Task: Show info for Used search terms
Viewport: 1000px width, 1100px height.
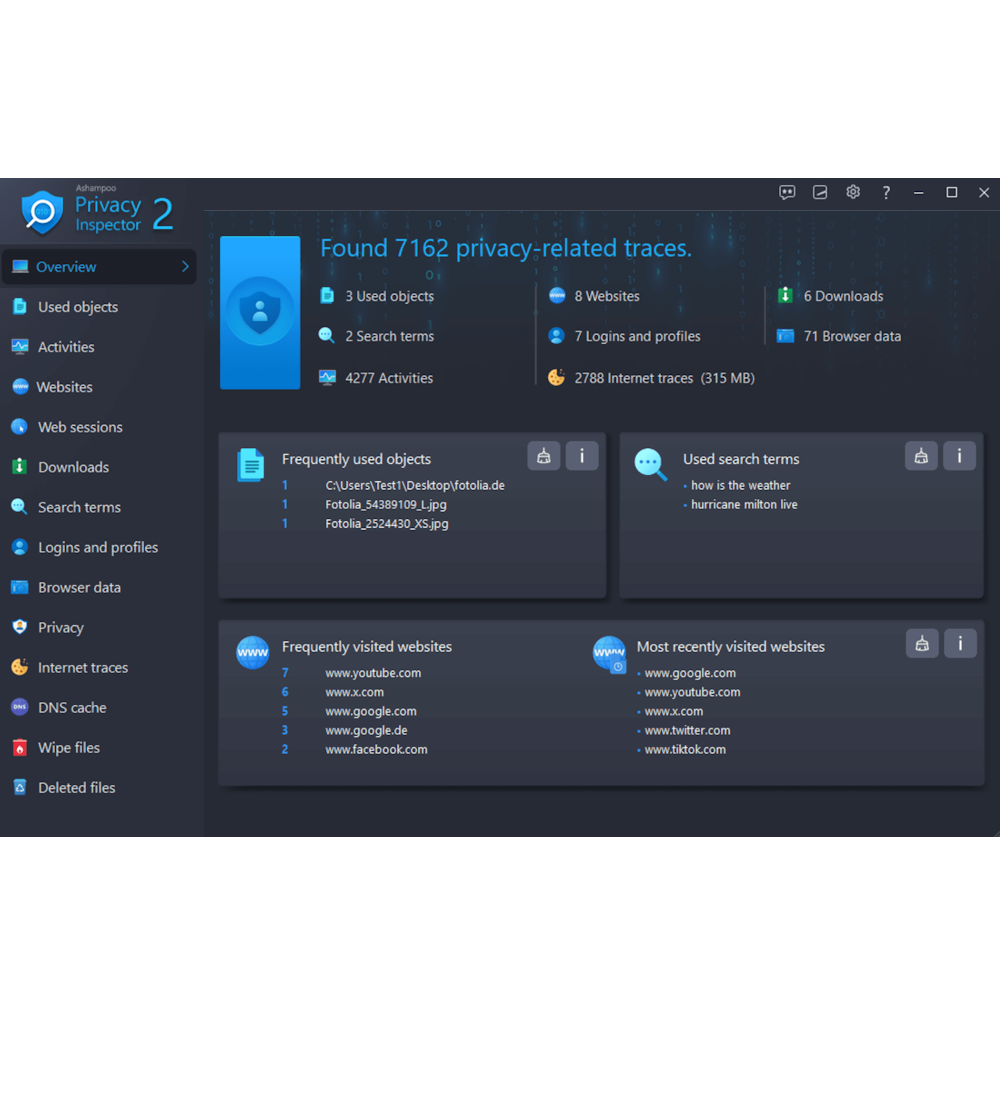Action: 959,456
